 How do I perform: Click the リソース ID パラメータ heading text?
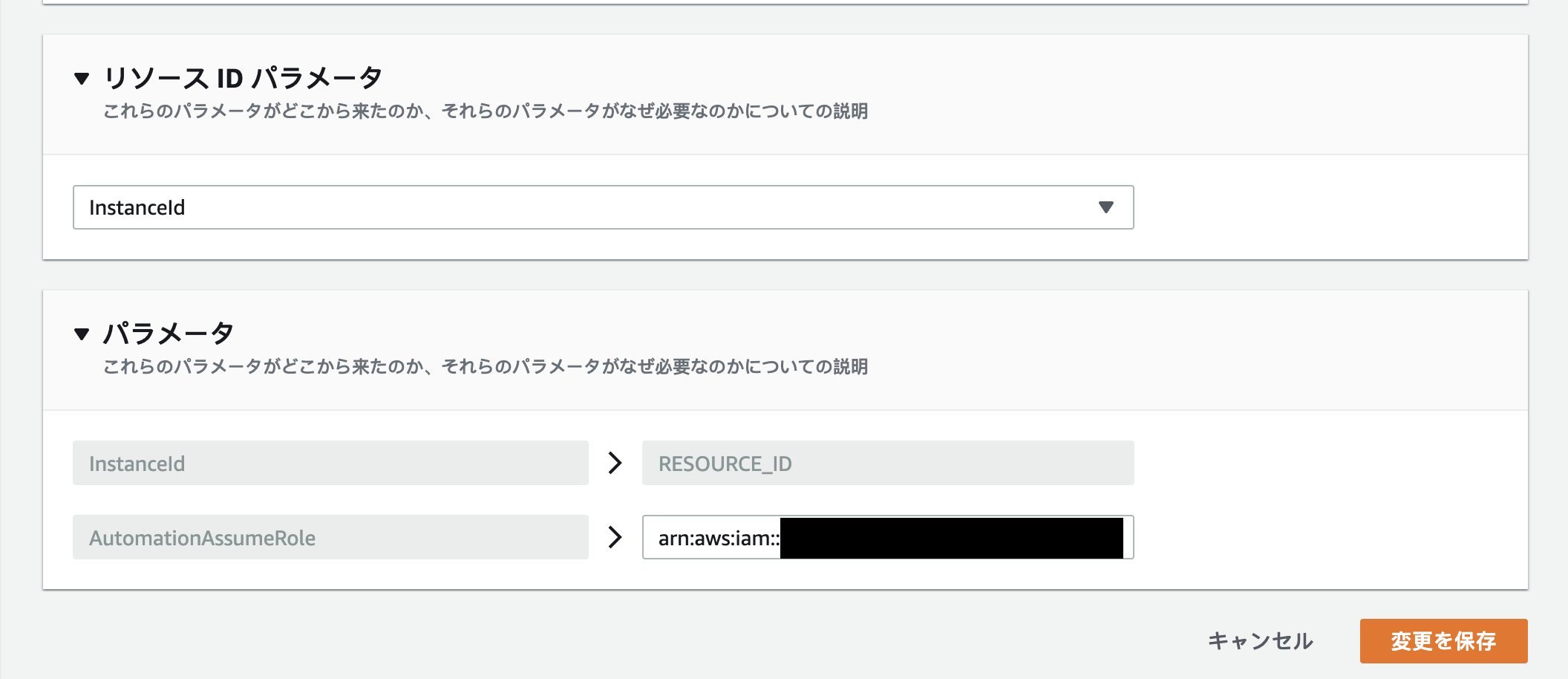point(243,78)
